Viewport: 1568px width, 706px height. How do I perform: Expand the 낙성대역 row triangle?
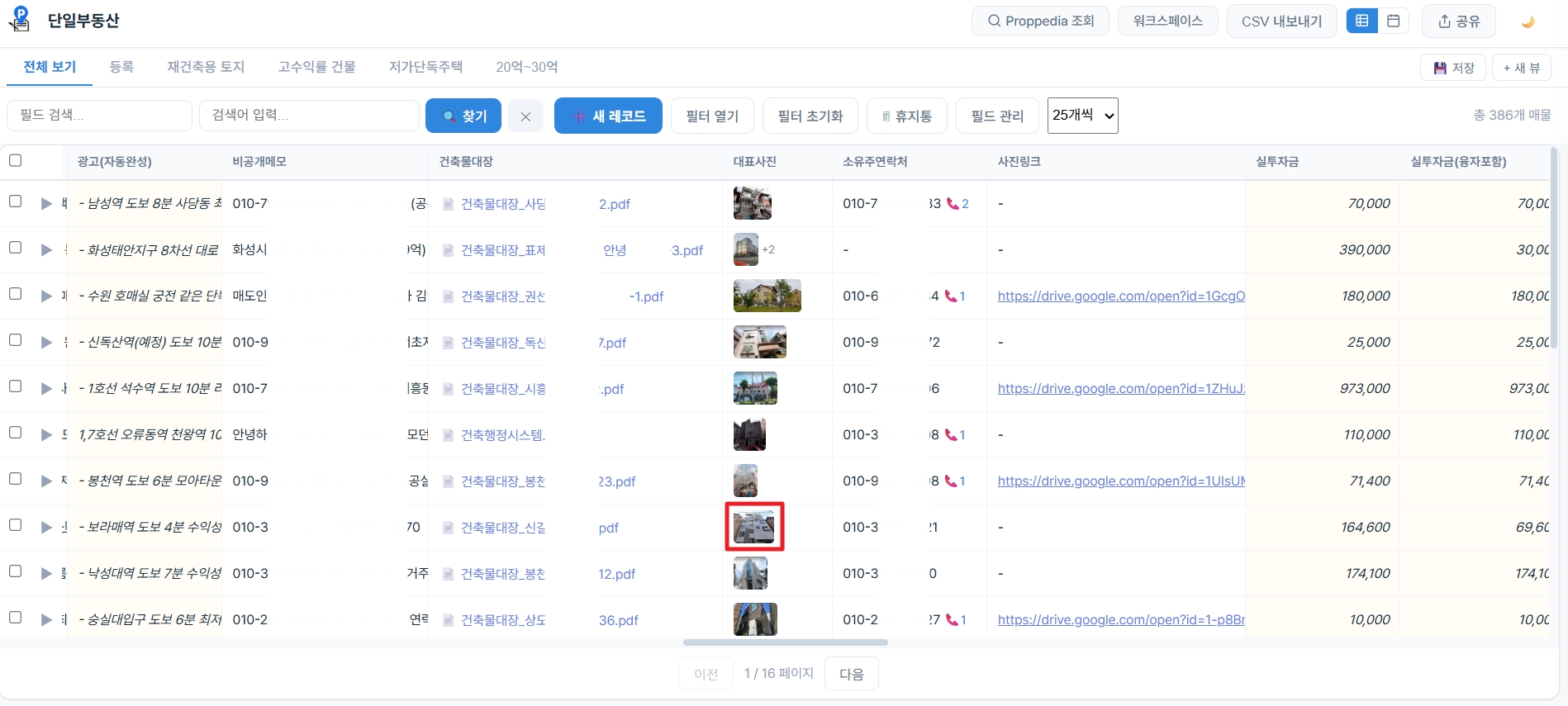click(46, 573)
